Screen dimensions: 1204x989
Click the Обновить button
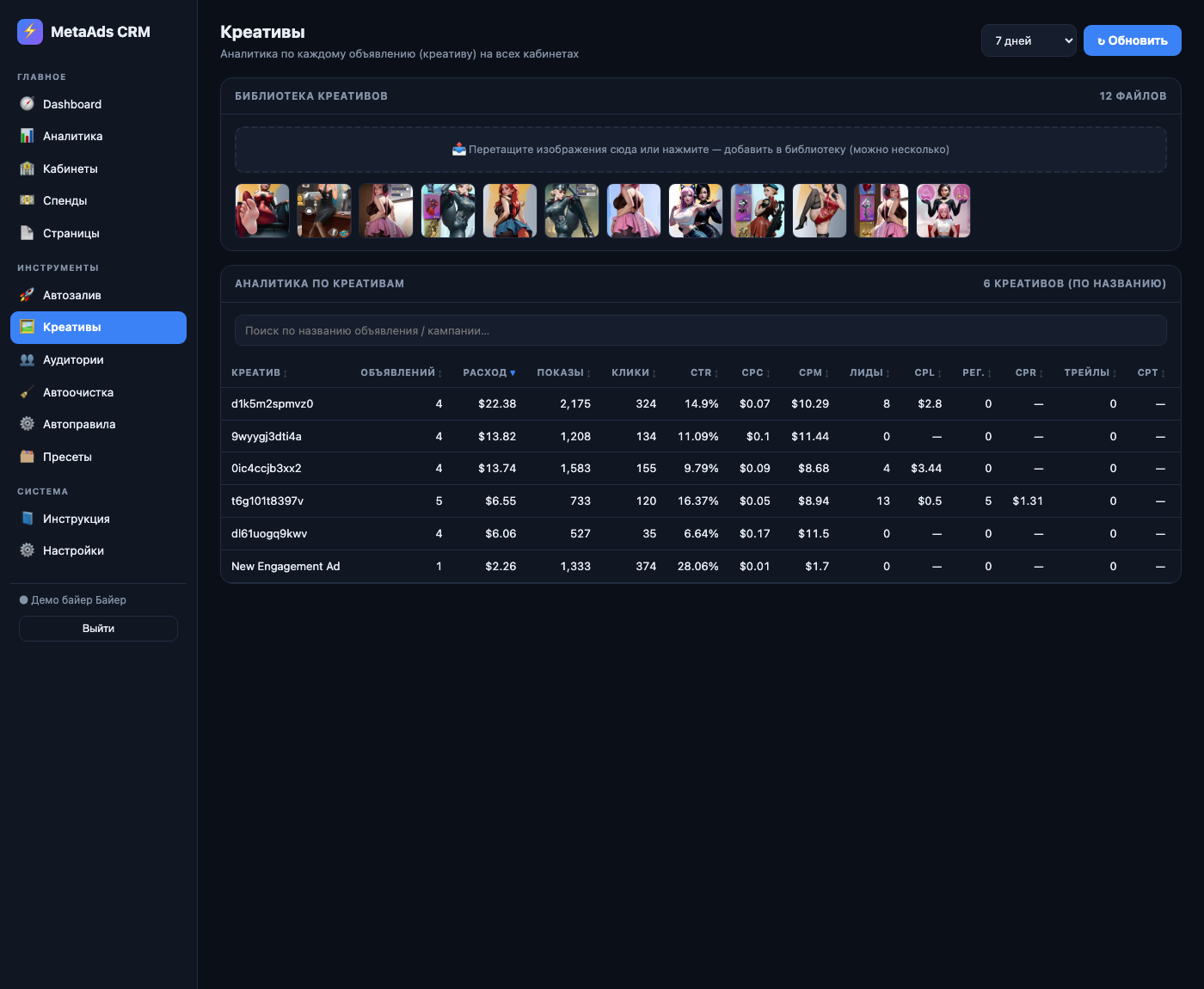pos(1133,40)
